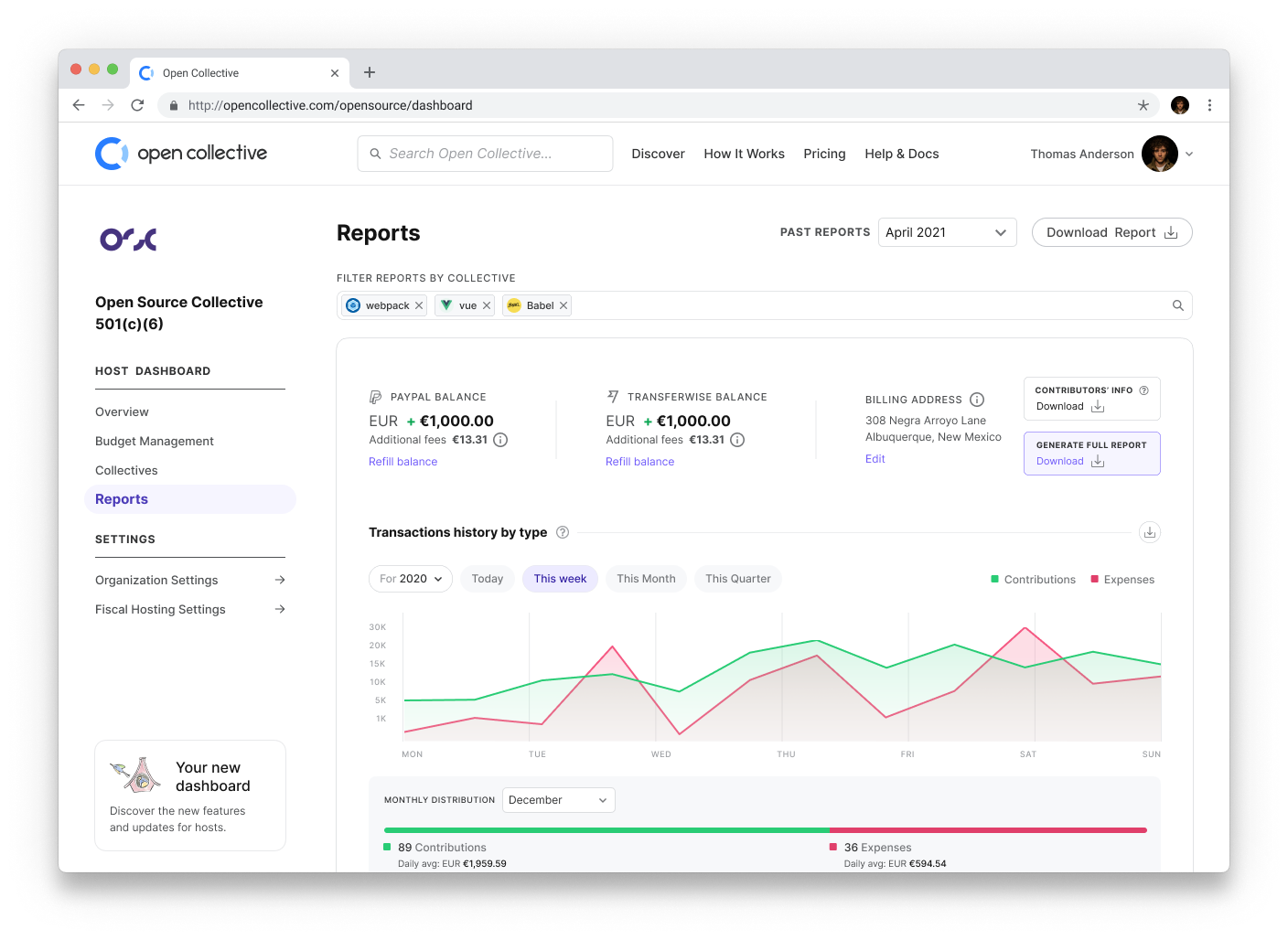This screenshot has height=940, width=1288.
Task: Bookmark page with the star icon
Action: coord(1143,105)
